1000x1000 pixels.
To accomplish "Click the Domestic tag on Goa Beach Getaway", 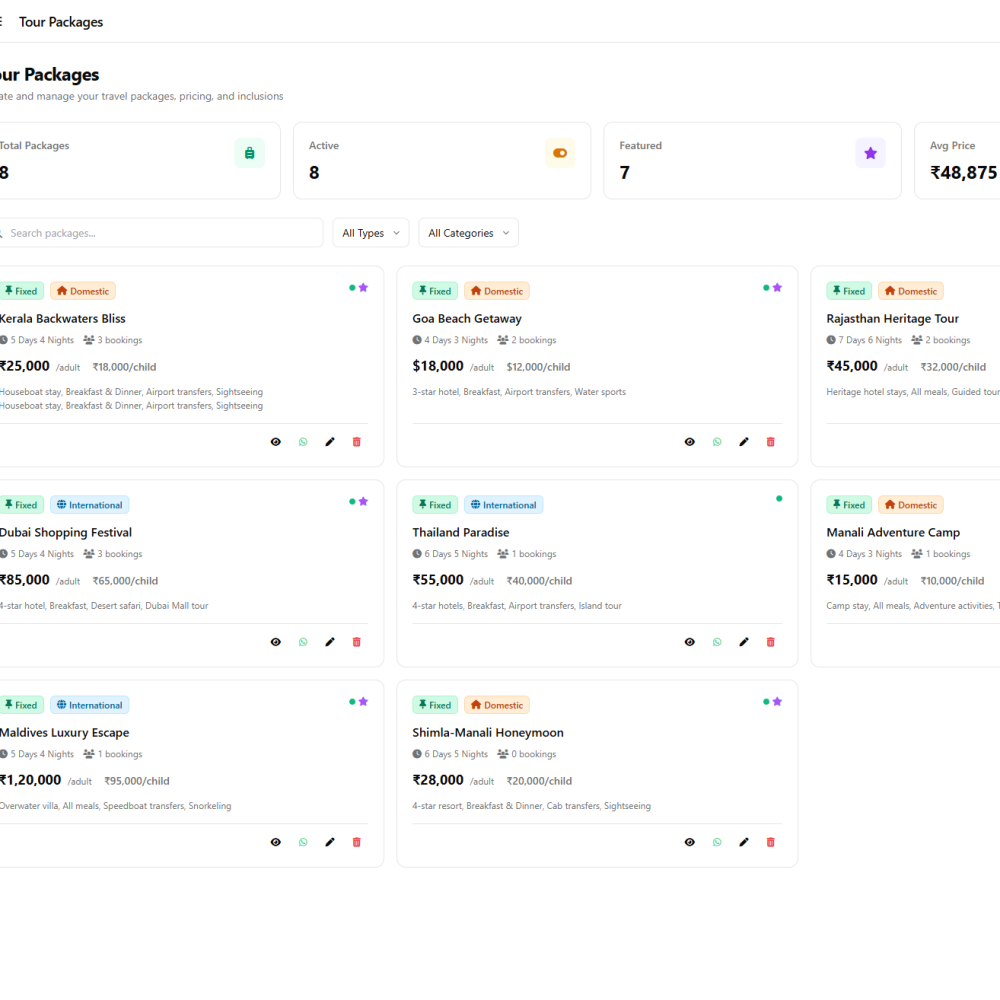I will point(497,291).
